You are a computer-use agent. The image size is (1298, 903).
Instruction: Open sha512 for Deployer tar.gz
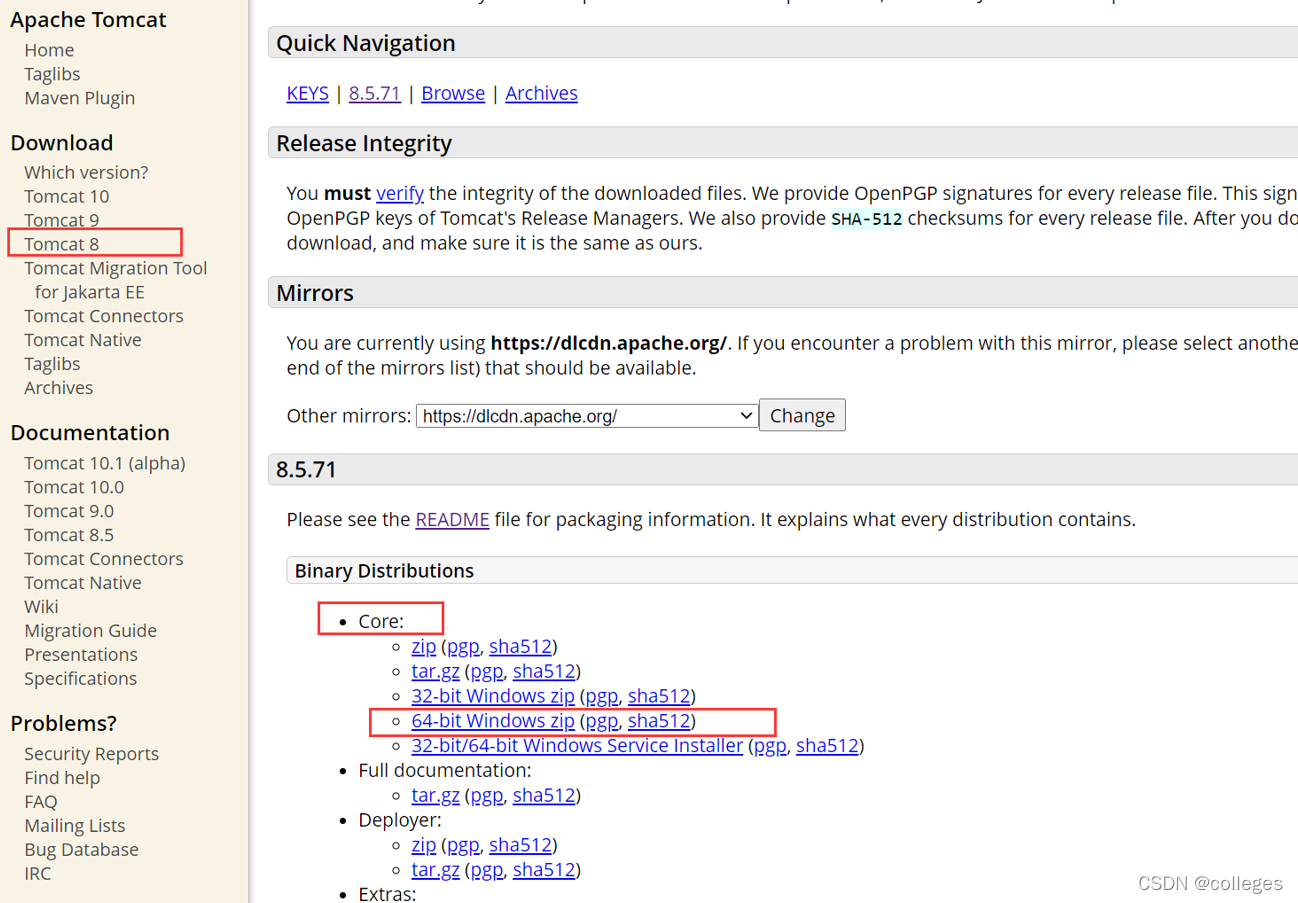[544, 870]
